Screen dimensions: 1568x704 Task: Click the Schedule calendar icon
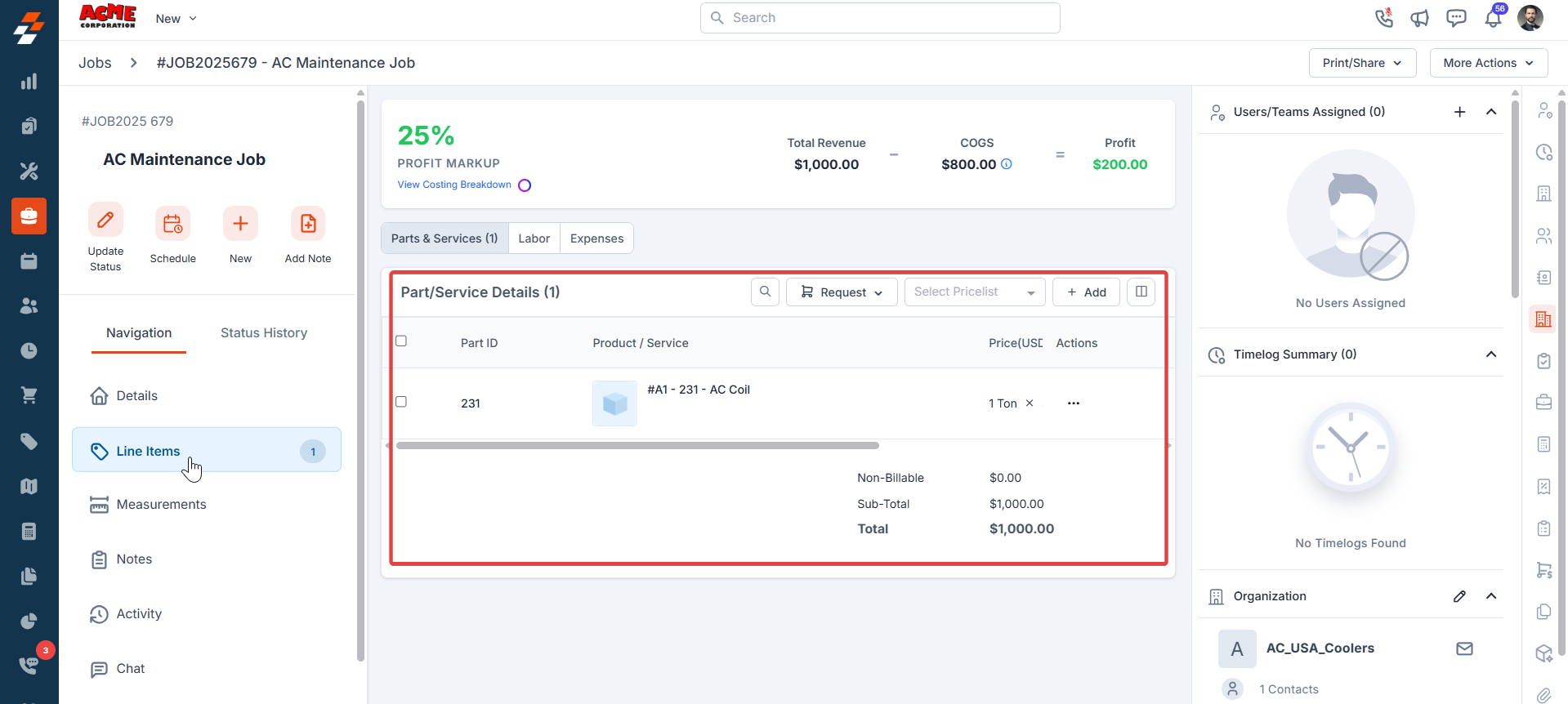coord(172,224)
